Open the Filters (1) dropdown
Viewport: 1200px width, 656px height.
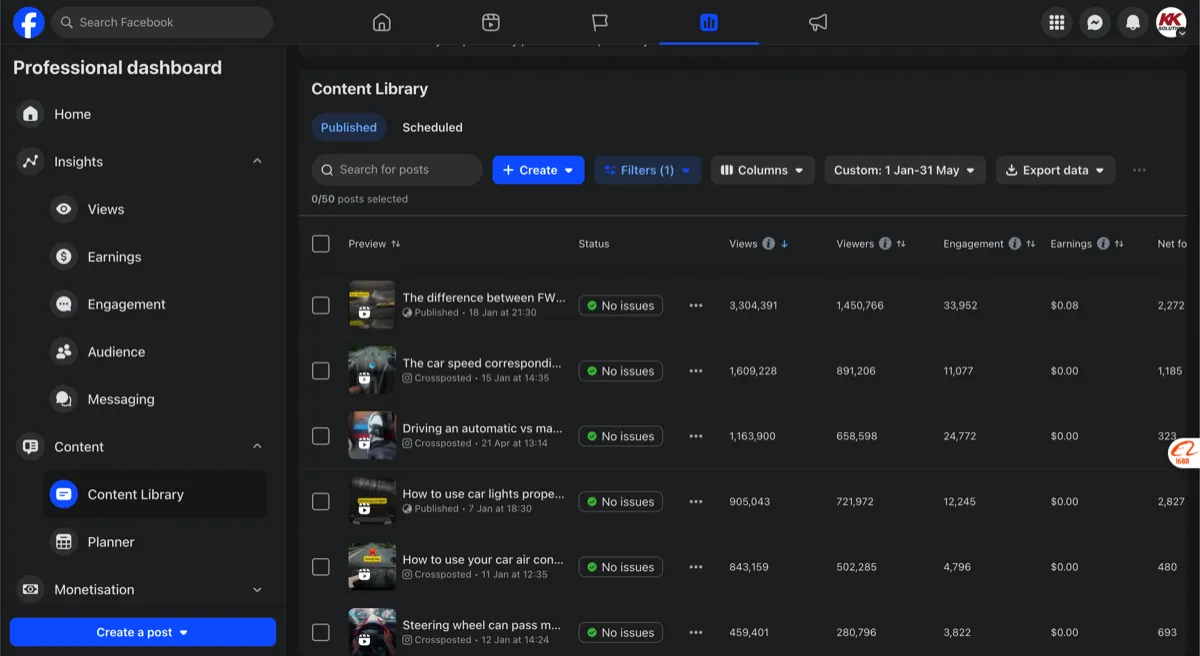(648, 170)
